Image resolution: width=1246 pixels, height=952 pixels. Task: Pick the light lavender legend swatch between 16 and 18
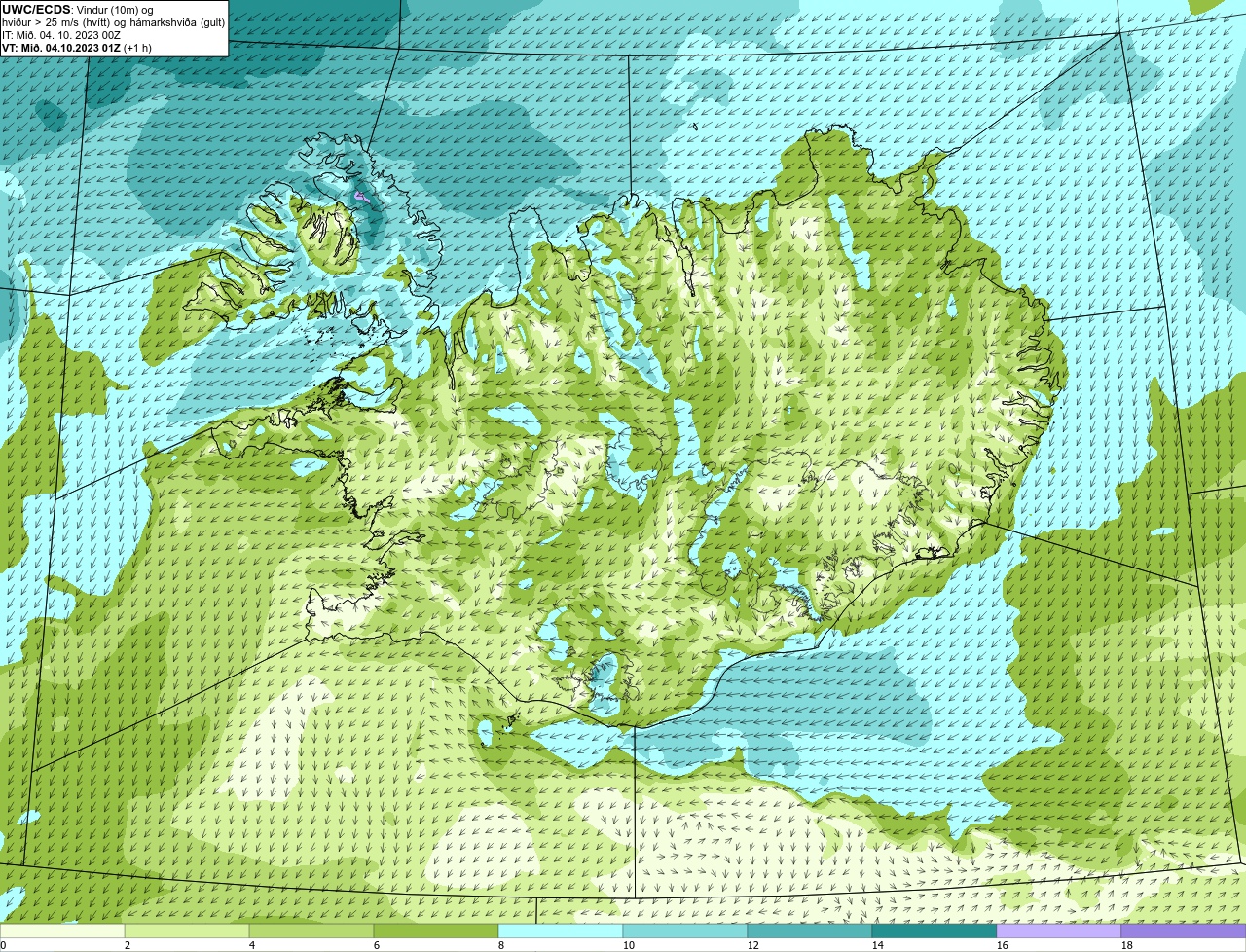pos(1059,932)
